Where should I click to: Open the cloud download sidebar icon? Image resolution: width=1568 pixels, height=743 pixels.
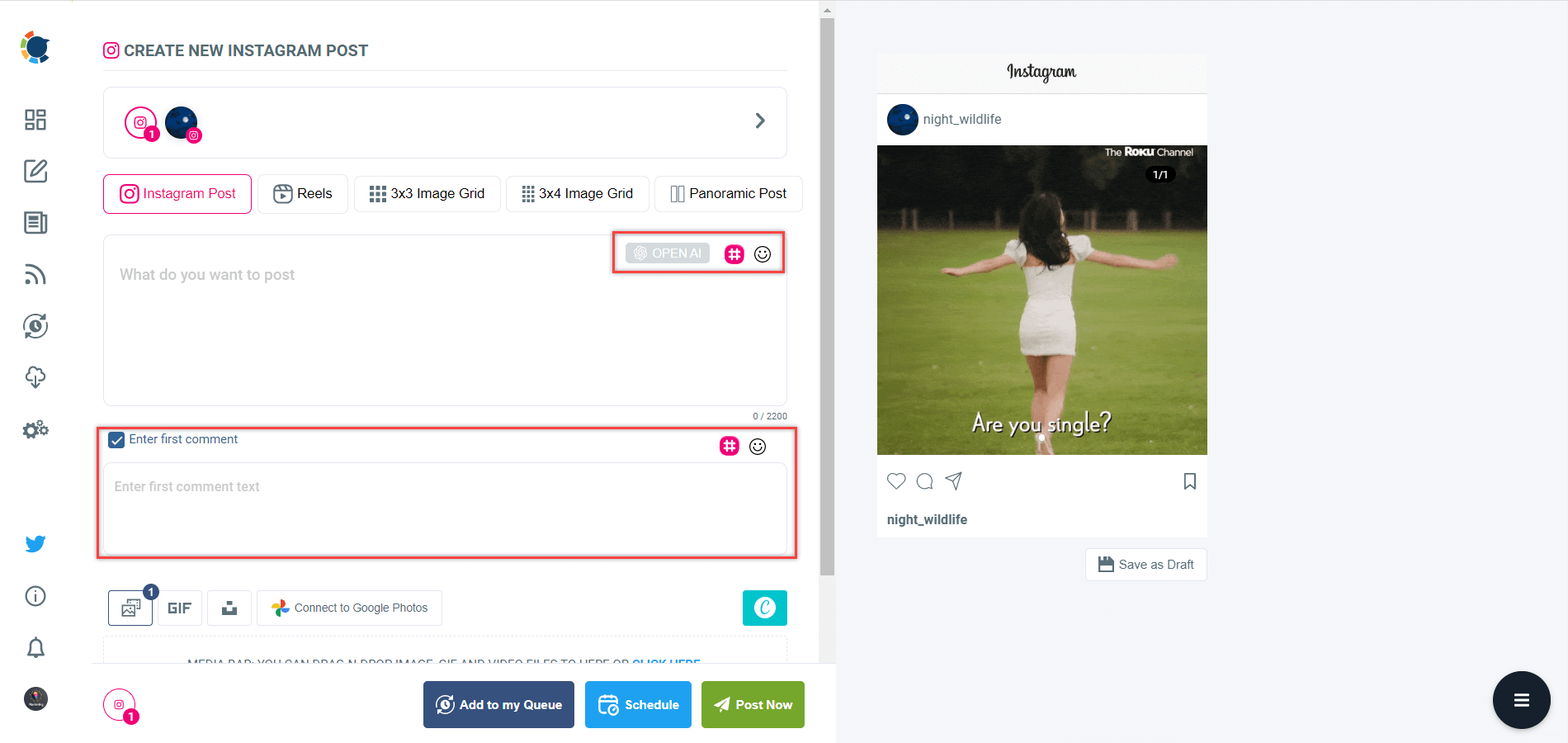pyautogui.click(x=35, y=377)
